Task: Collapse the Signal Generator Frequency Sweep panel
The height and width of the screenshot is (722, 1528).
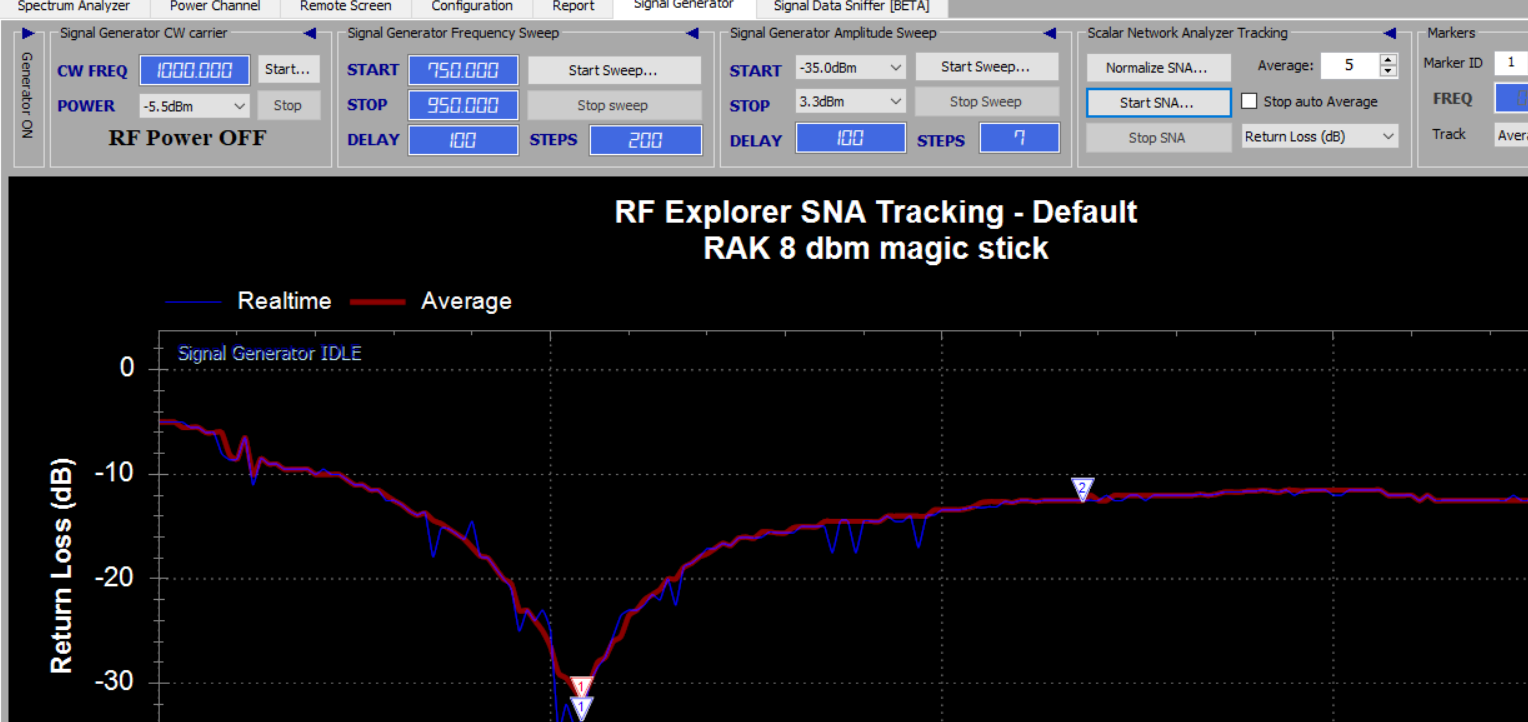Action: point(692,34)
